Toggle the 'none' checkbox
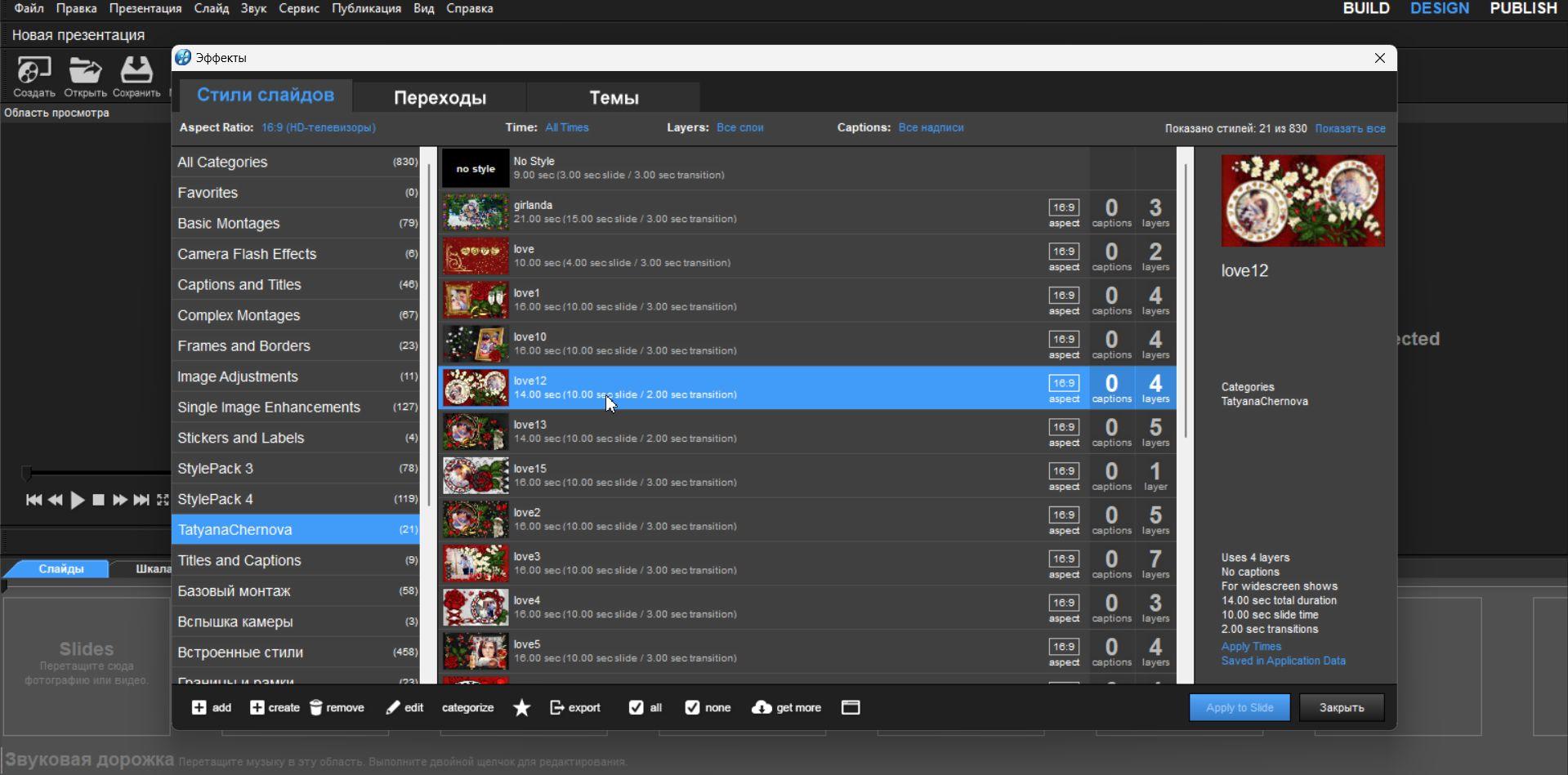Viewport: 1568px width, 775px height. (x=692, y=707)
